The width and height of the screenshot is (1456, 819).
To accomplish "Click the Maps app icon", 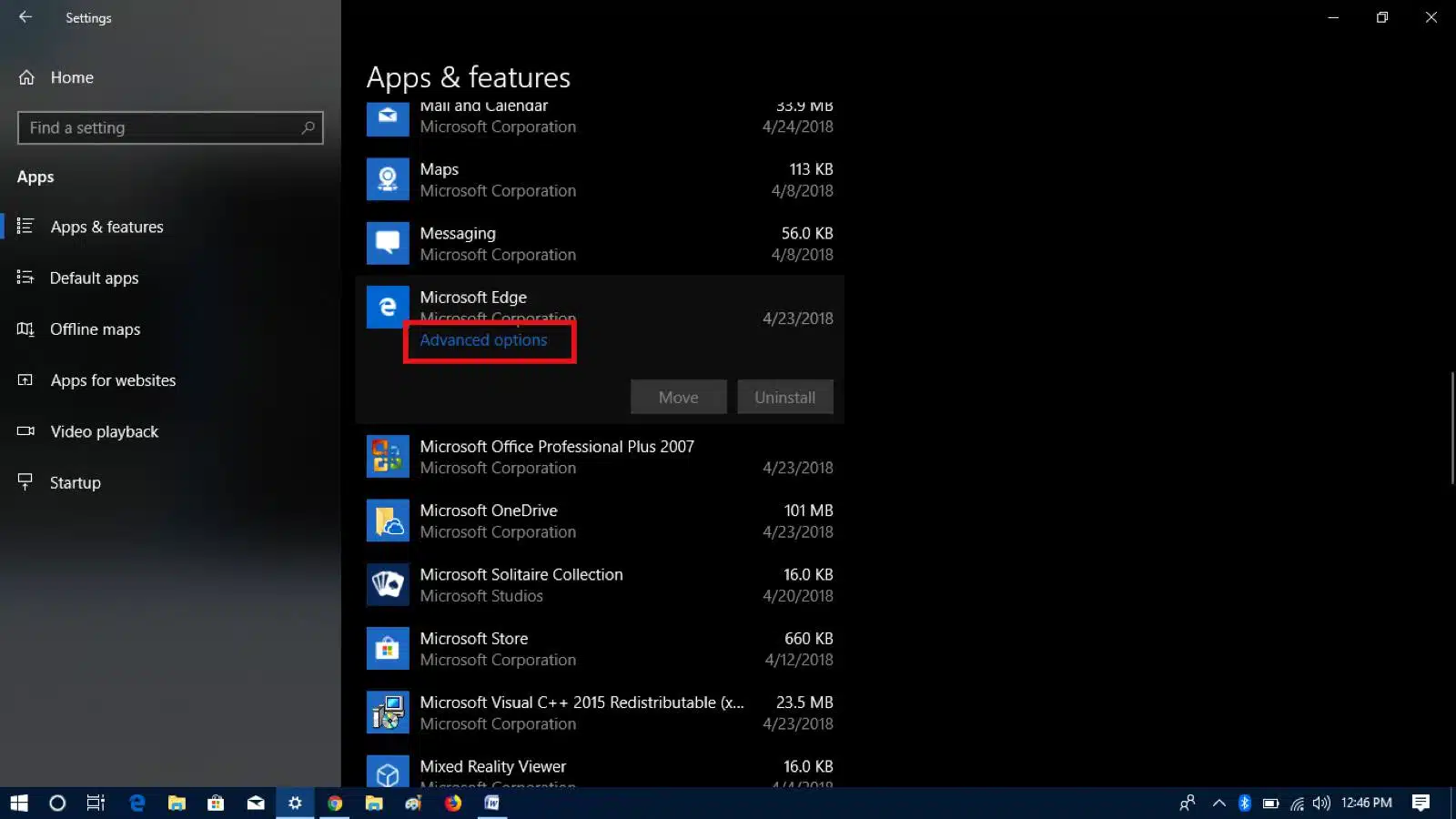I will (x=388, y=179).
